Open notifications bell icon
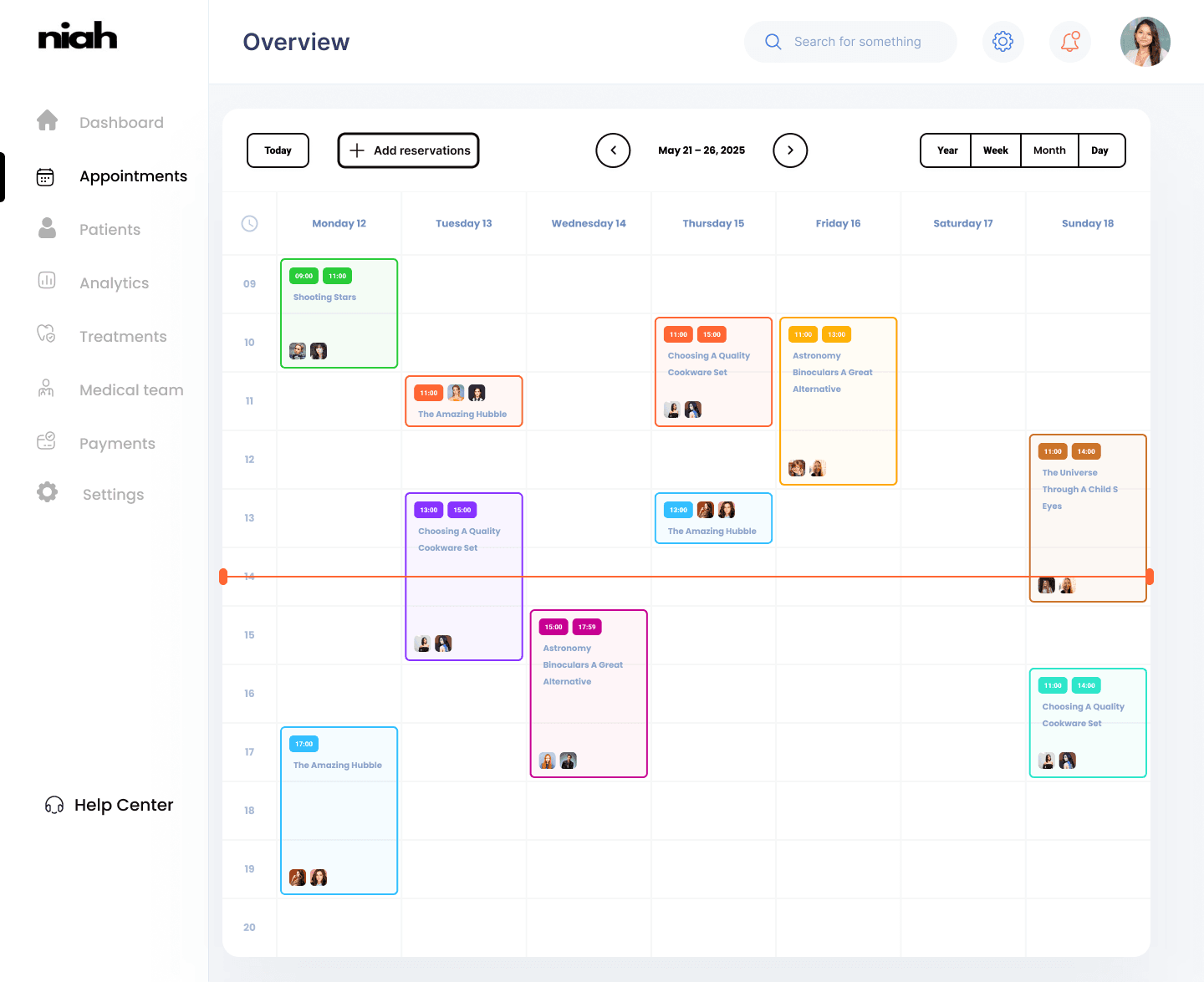This screenshot has height=982, width=1204. coord(1070,42)
